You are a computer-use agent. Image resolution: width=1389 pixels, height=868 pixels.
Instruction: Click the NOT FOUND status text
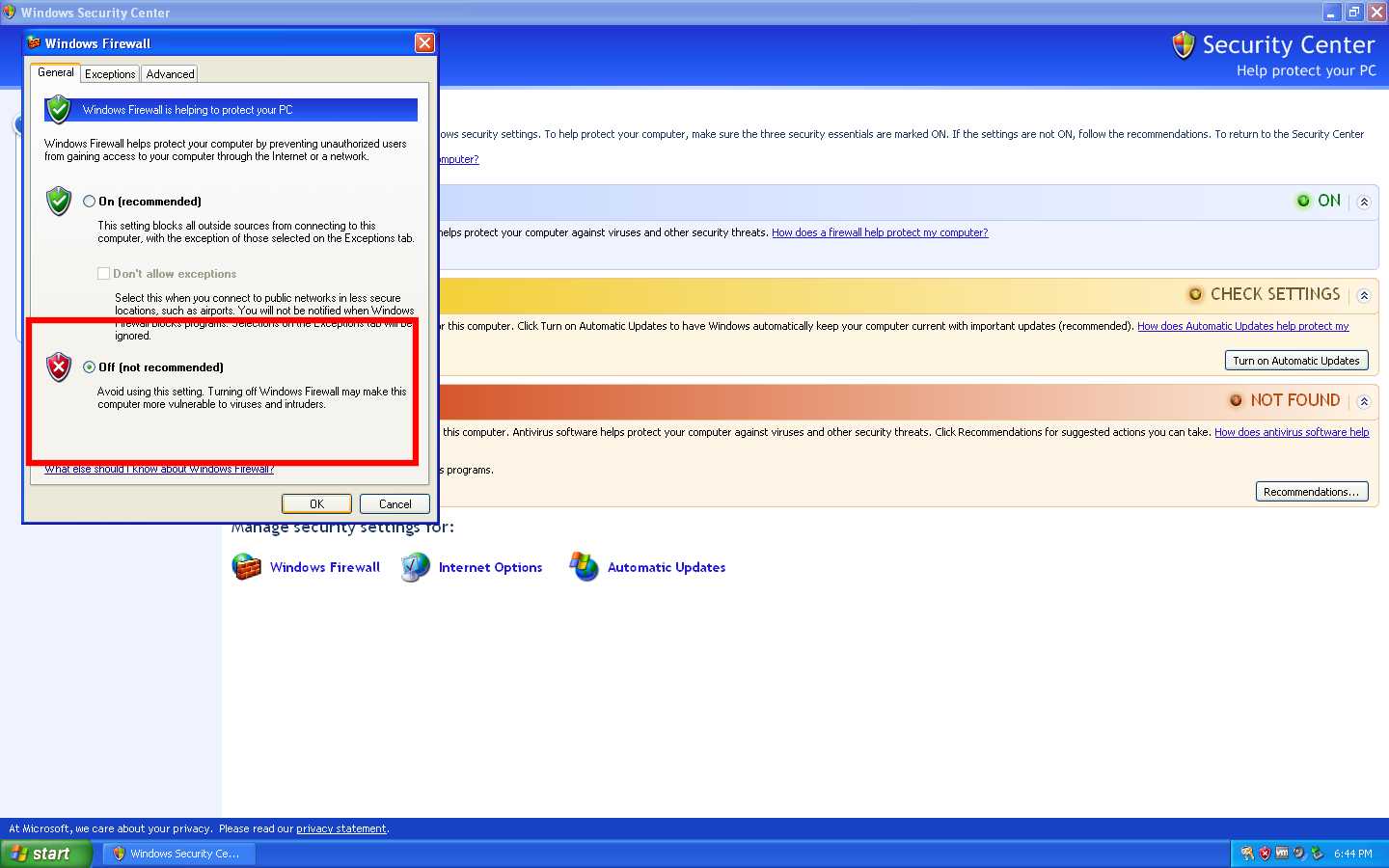tap(1295, 400)
